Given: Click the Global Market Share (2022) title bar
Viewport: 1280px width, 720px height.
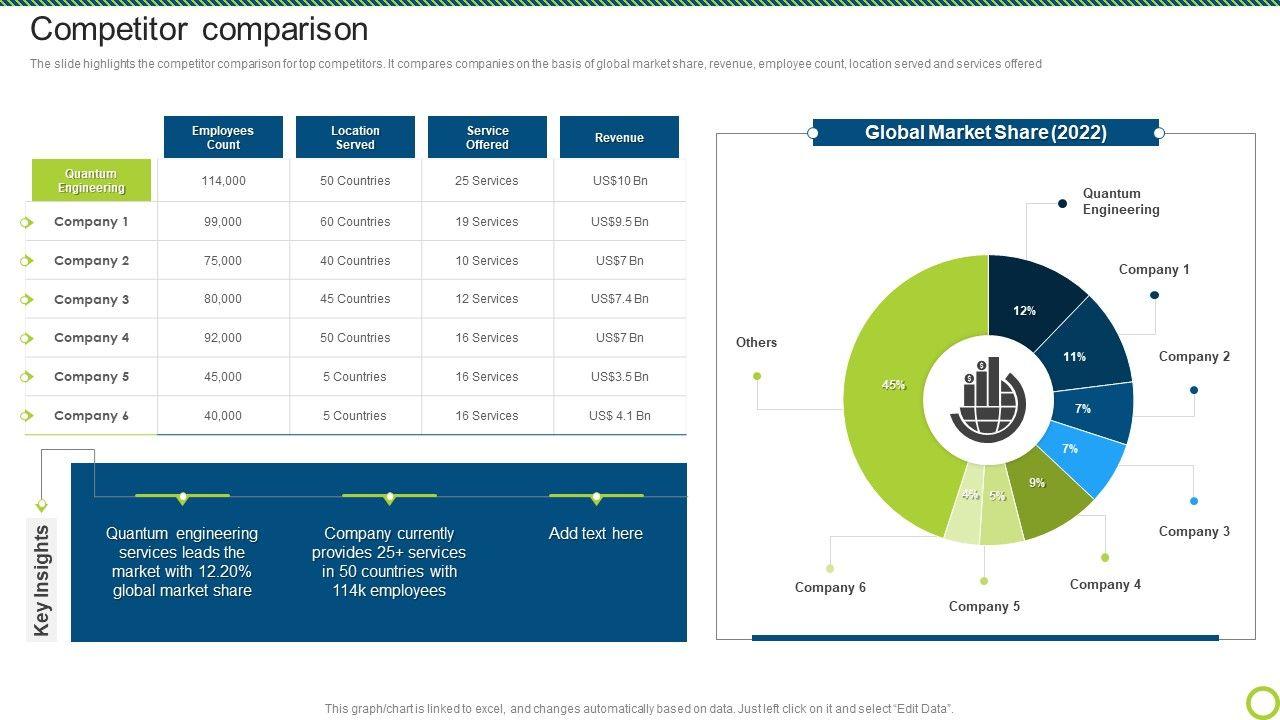Looking at the screenshot, I should [985, 132].
